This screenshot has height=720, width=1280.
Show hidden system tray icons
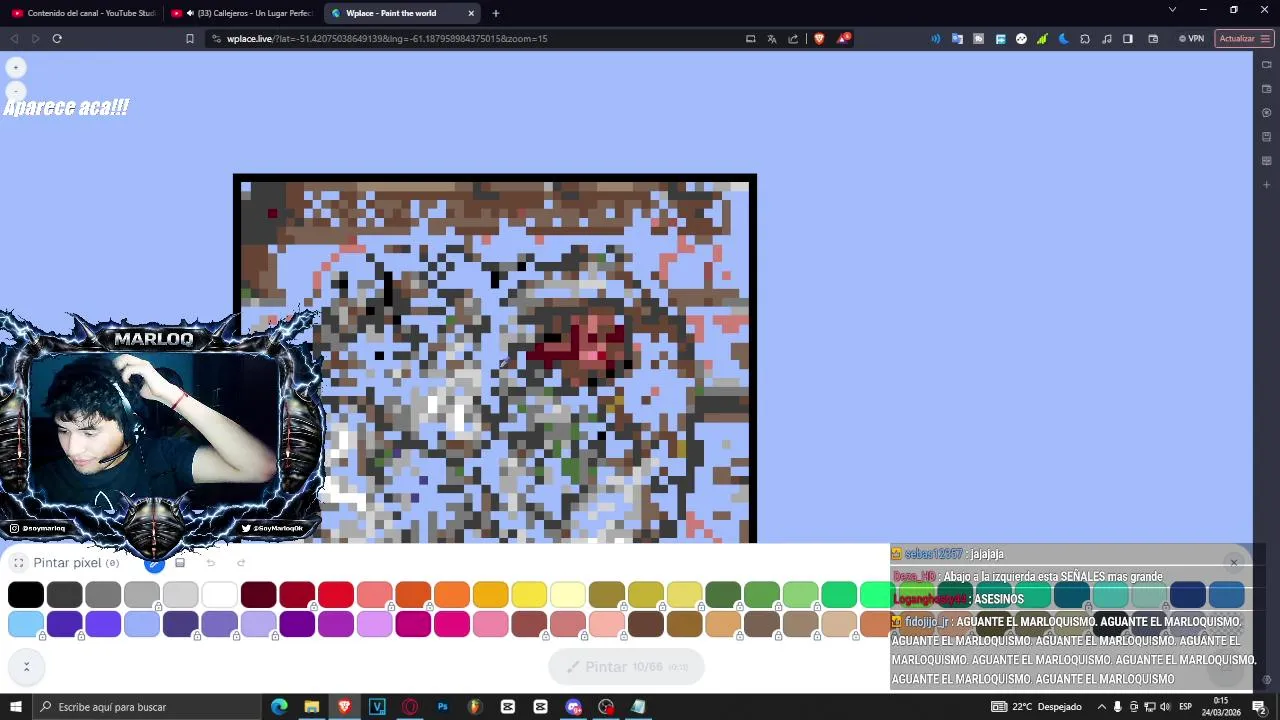(1101, 707)
